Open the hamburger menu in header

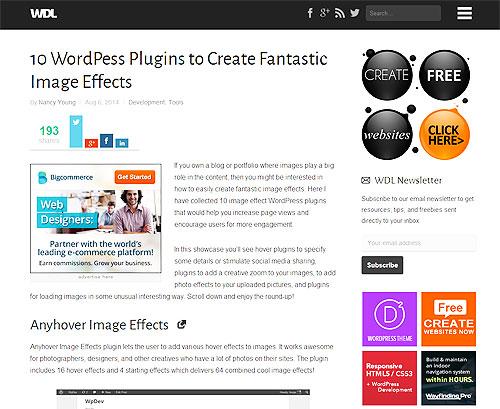point(465,13)
